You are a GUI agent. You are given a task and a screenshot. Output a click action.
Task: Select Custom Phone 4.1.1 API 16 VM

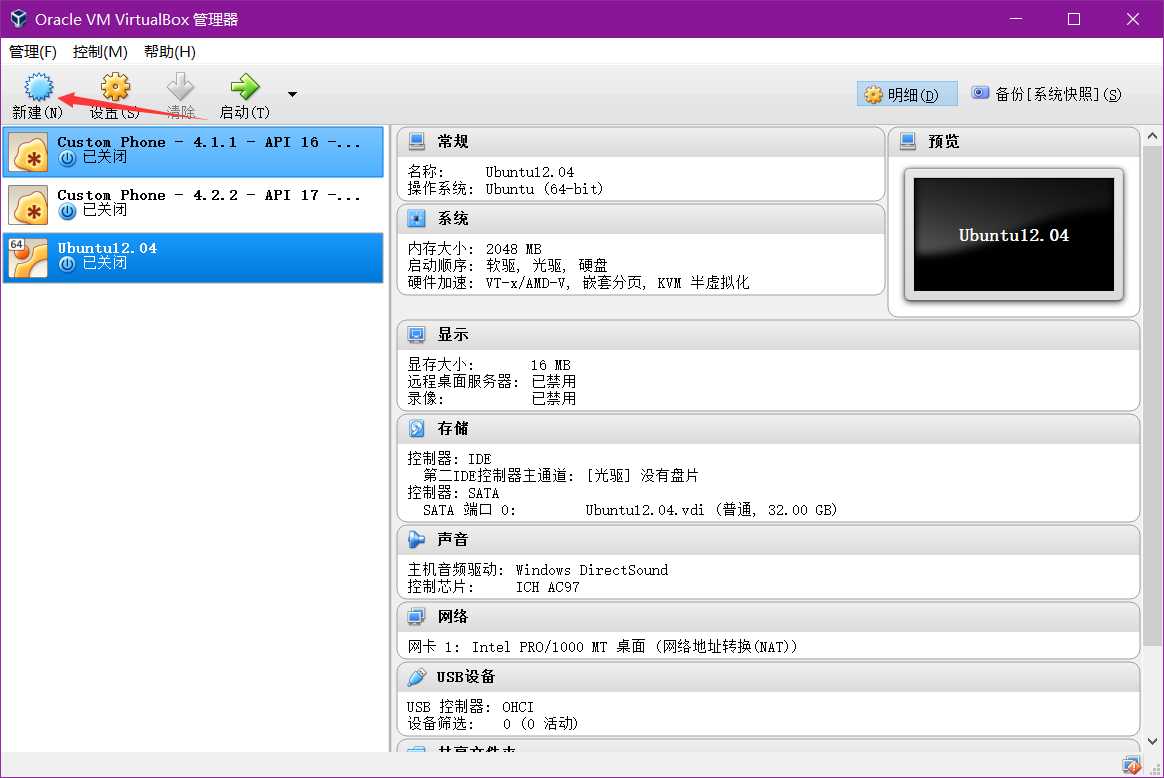193,151
